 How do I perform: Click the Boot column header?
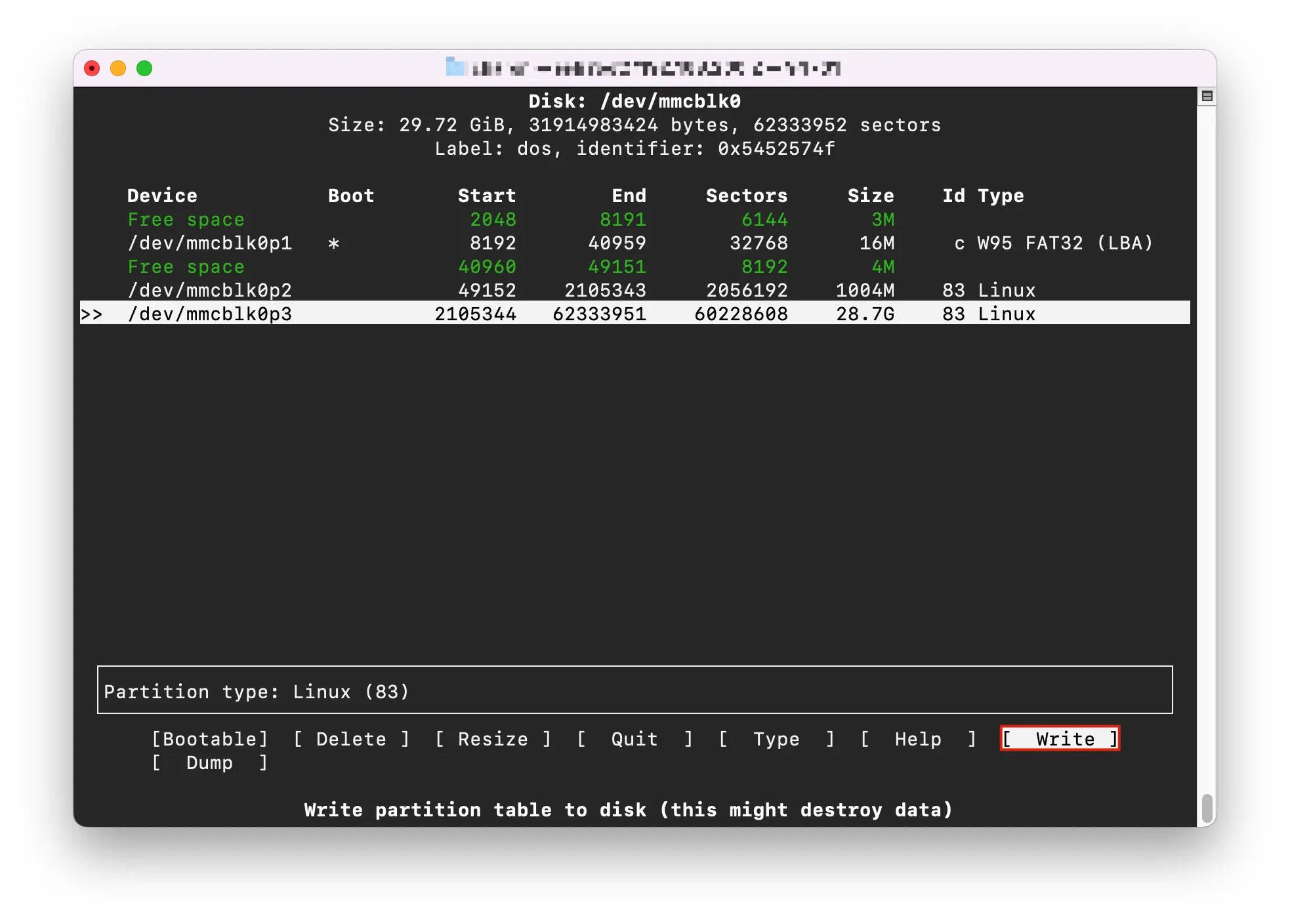point(351,196)
